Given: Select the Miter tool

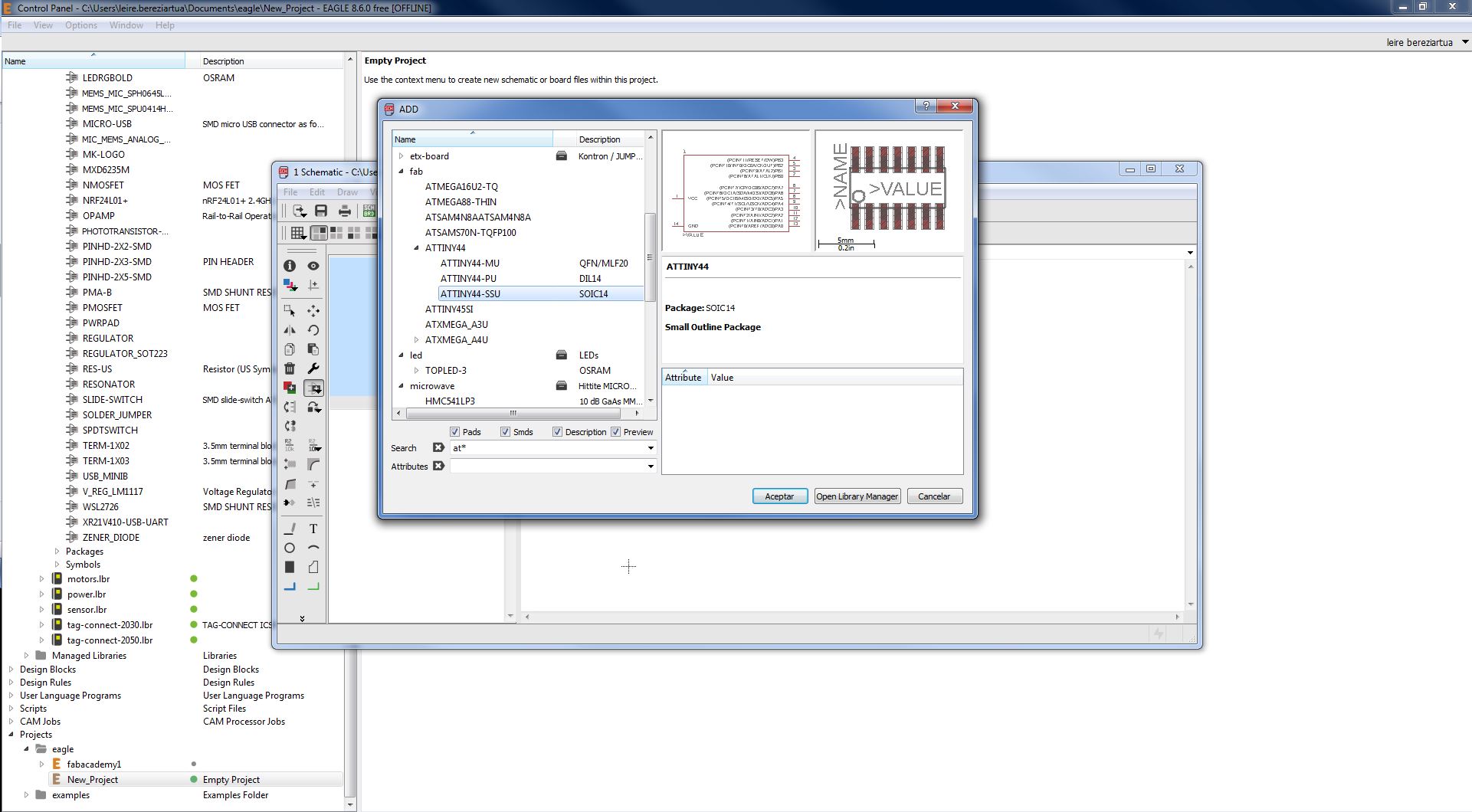Looking at the screenshot, I should [x=313, y=464].
